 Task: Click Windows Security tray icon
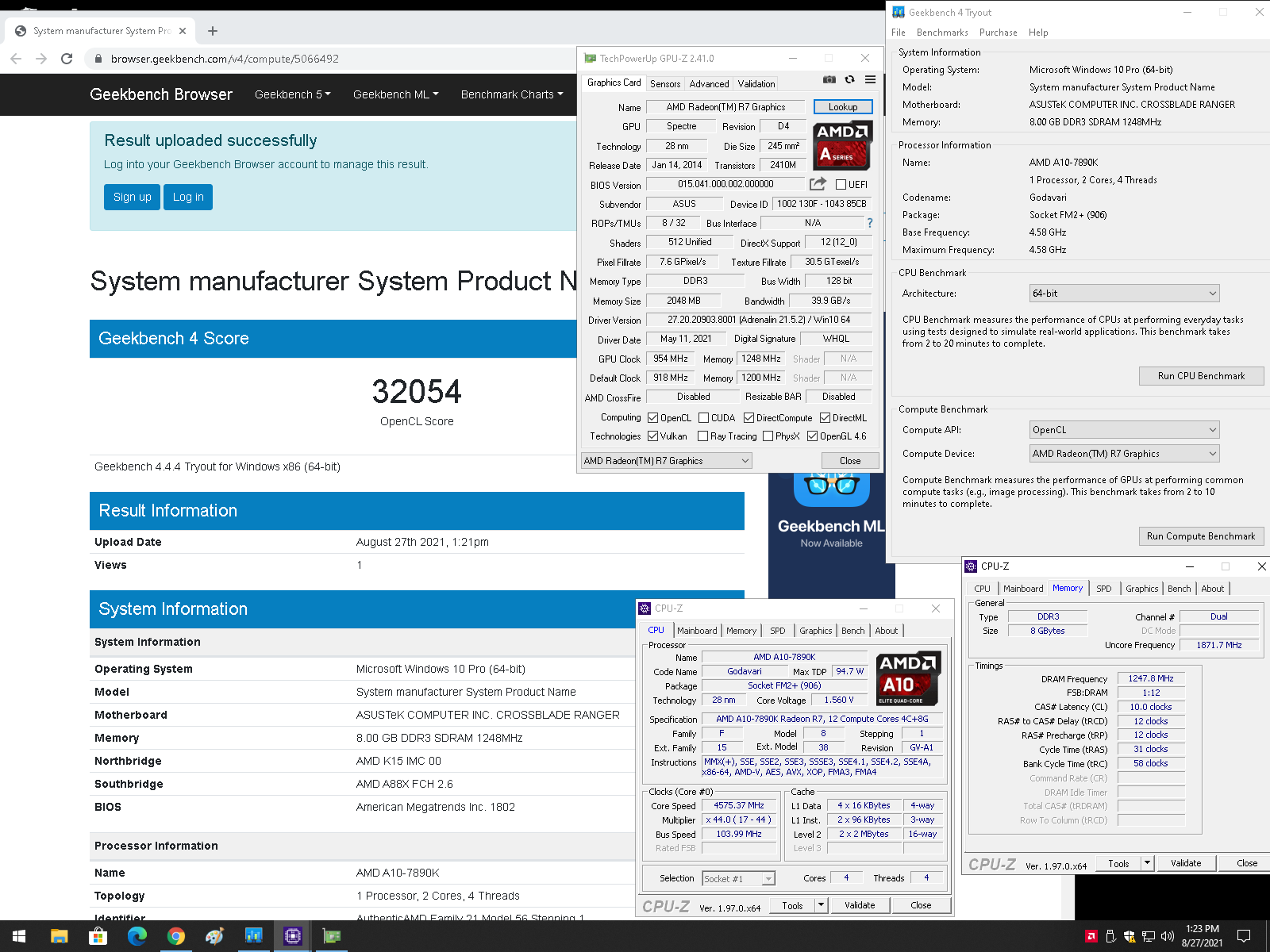(1130, 936)
